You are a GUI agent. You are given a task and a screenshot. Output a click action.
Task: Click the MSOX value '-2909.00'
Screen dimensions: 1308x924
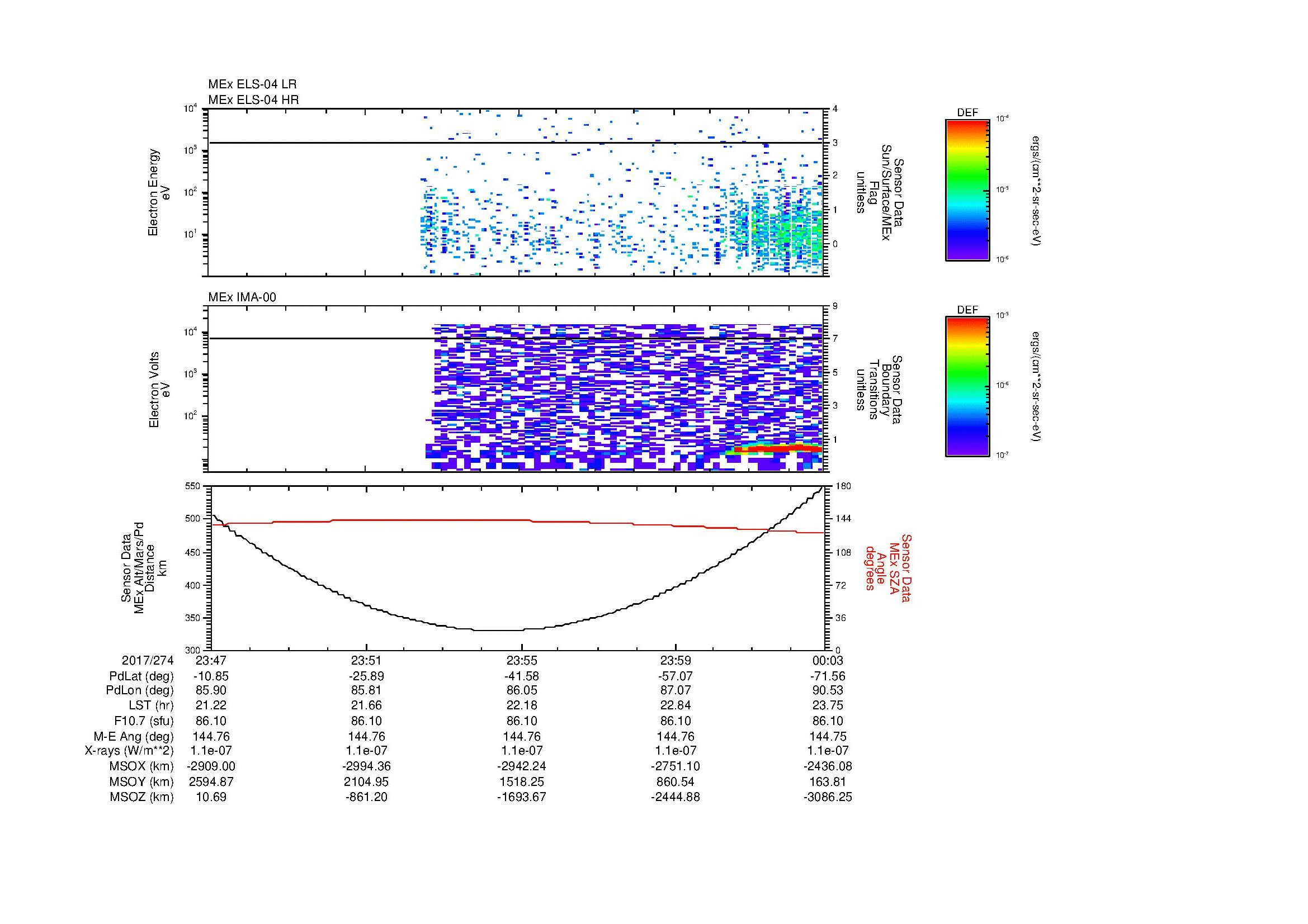[x=211, y=766]
